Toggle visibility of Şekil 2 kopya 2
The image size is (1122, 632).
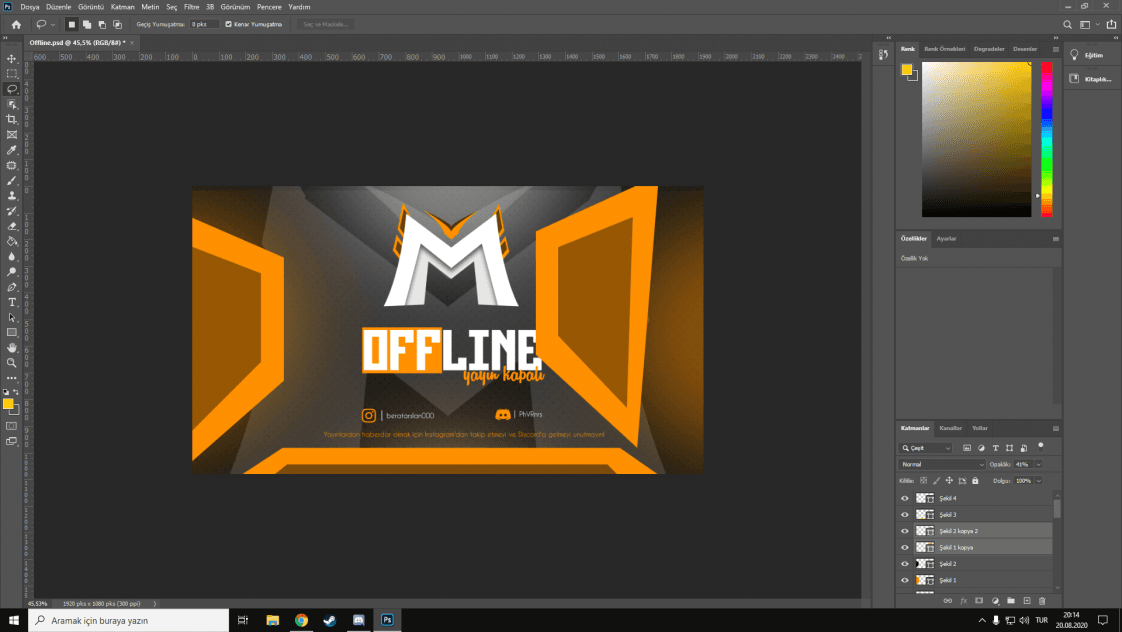point(904,531)
